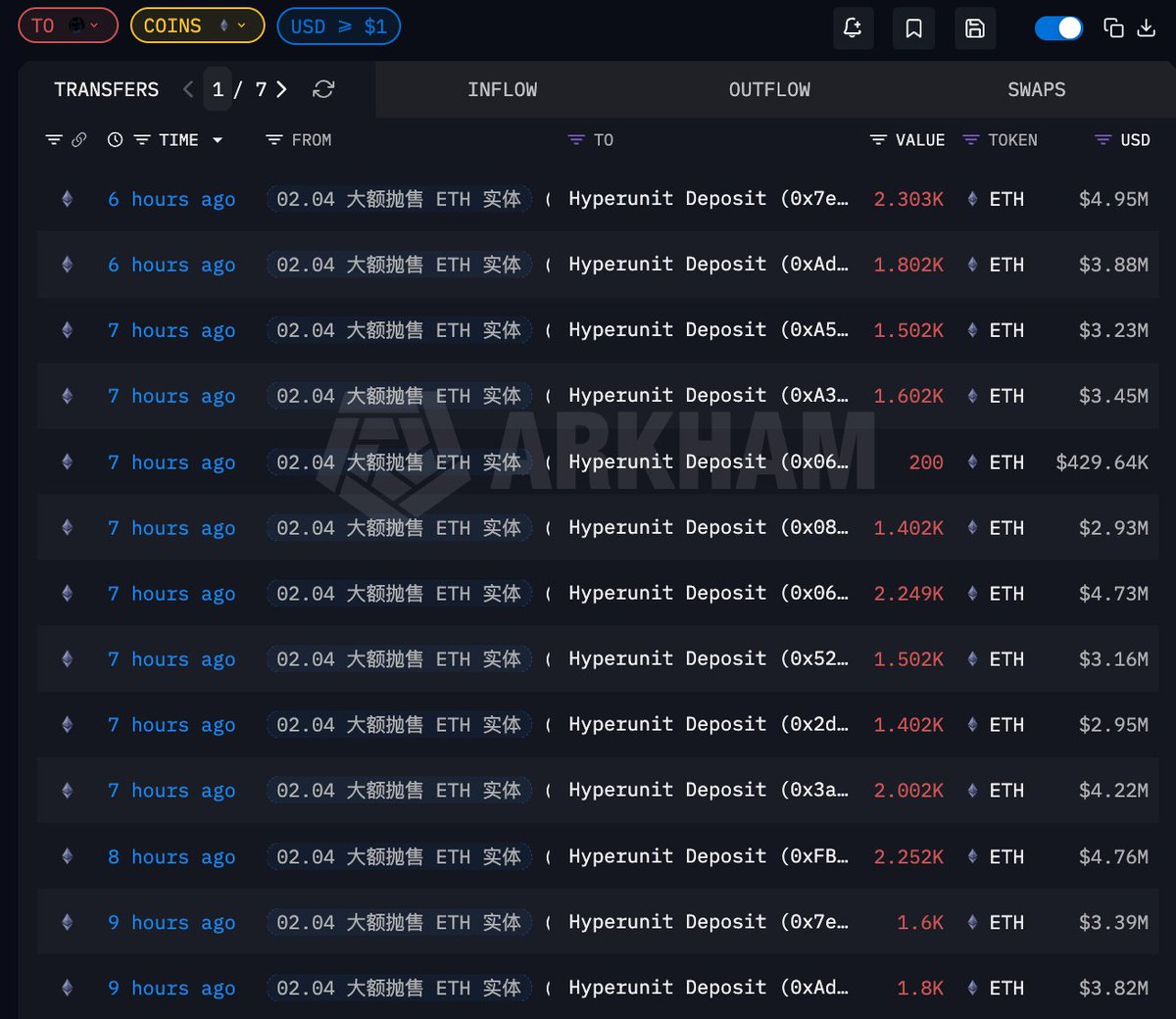Toggle the TOKEN column filter
The width and height of the screenshot is (1176, 1019).
point(970,140)
